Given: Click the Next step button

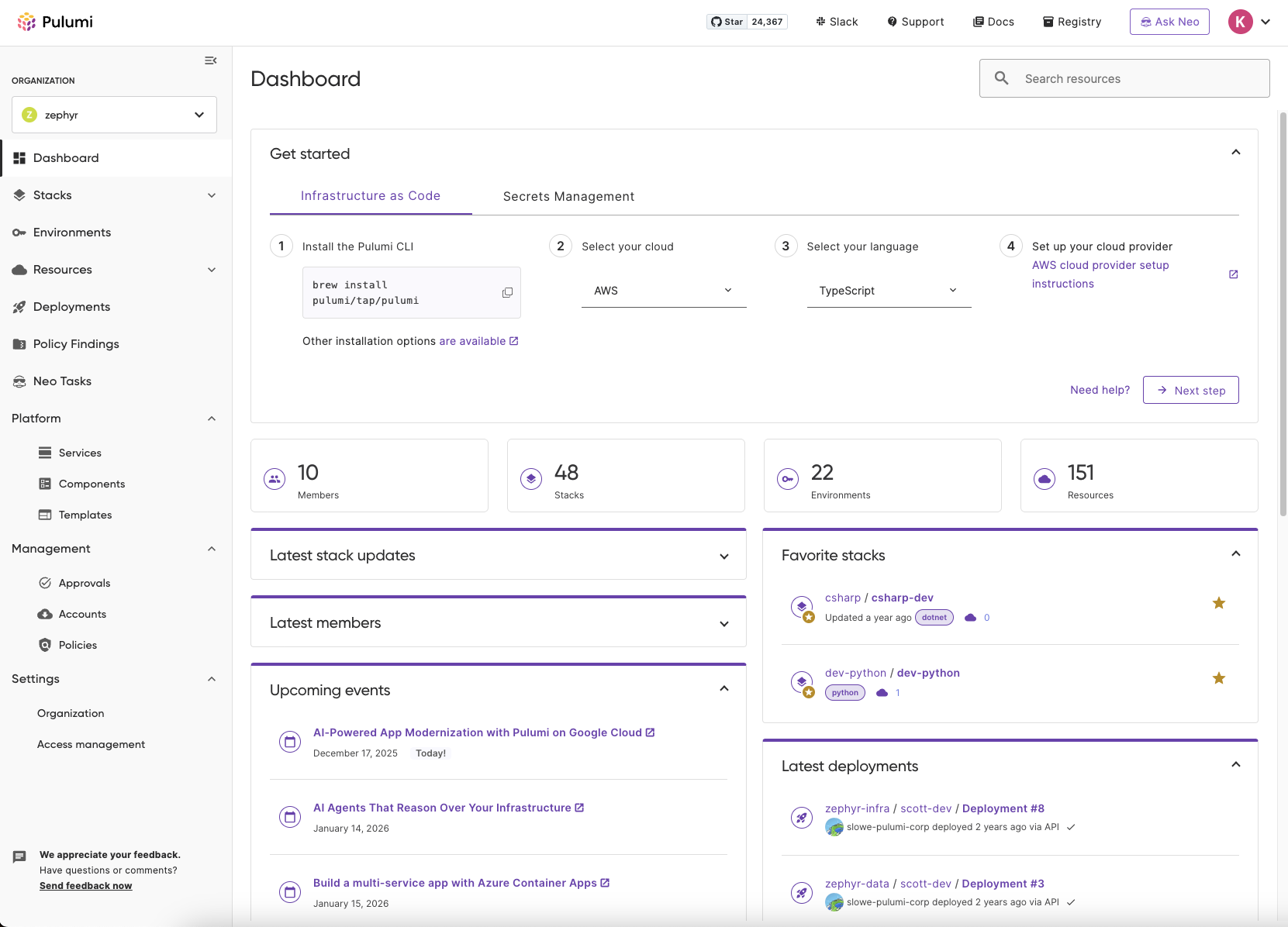Looking at the screenshot, I should click(1190, 390).
